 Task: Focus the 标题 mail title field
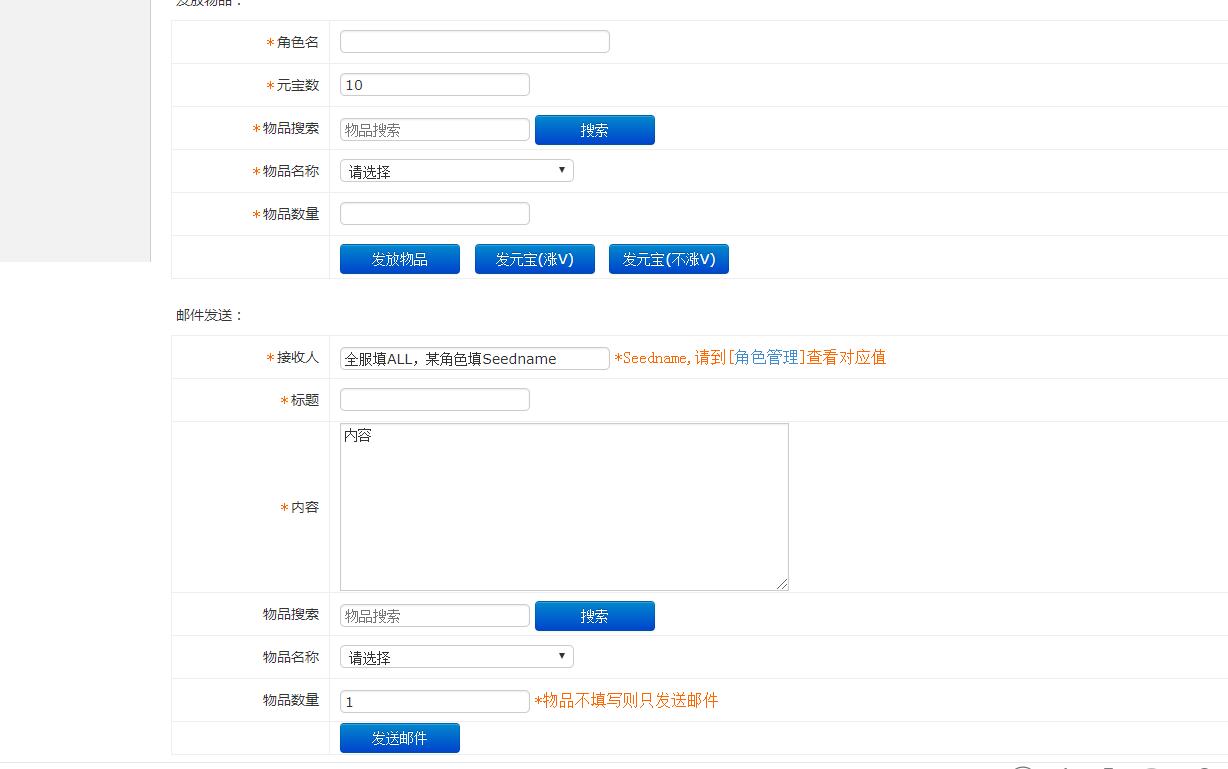[x=434, y=400]
